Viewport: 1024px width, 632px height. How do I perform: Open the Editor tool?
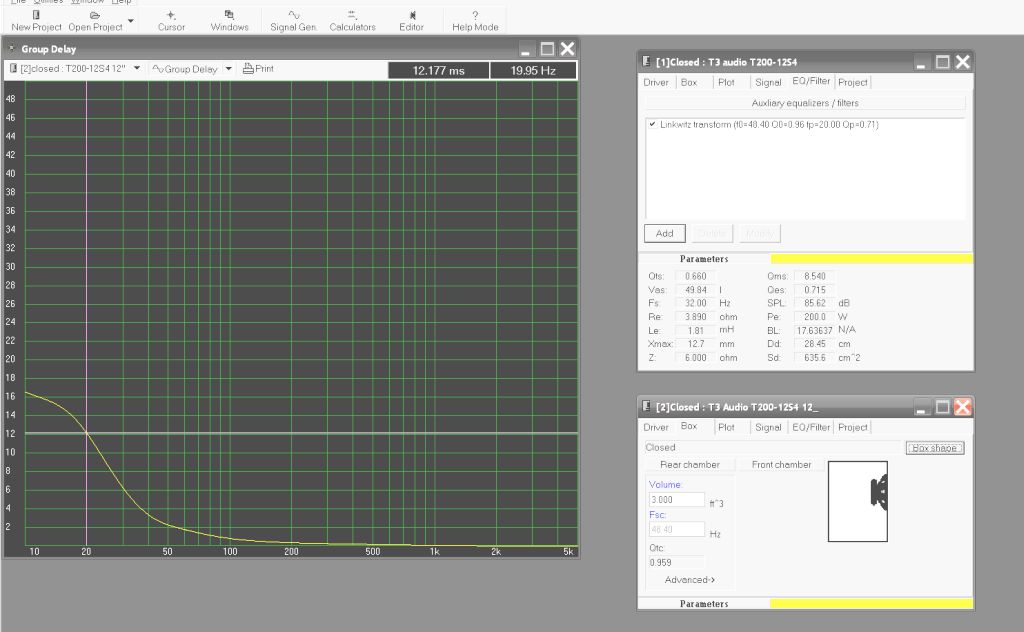point(411,21)
